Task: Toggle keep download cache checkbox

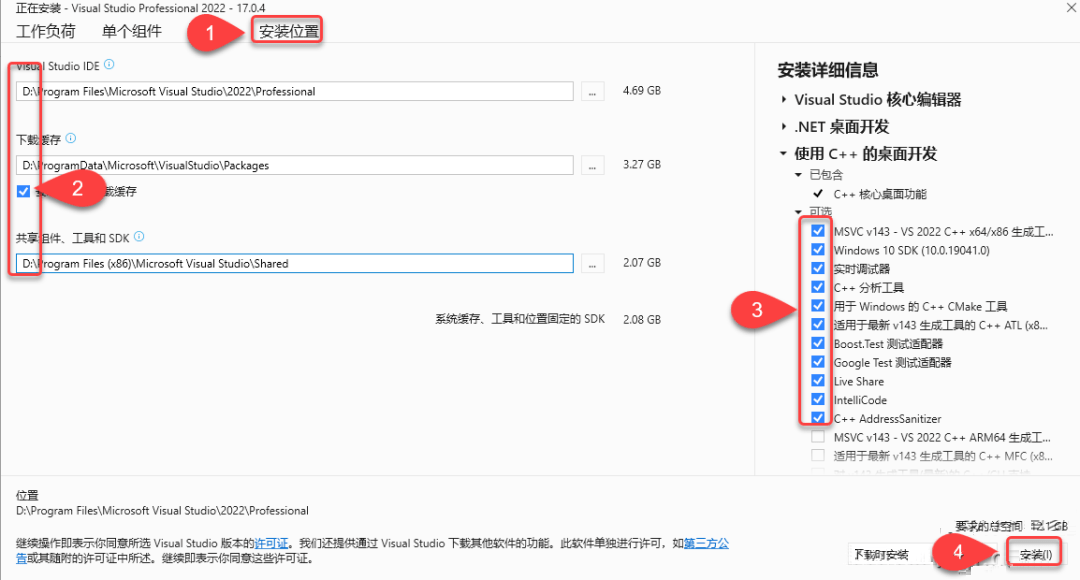Action: coord(23,191)
